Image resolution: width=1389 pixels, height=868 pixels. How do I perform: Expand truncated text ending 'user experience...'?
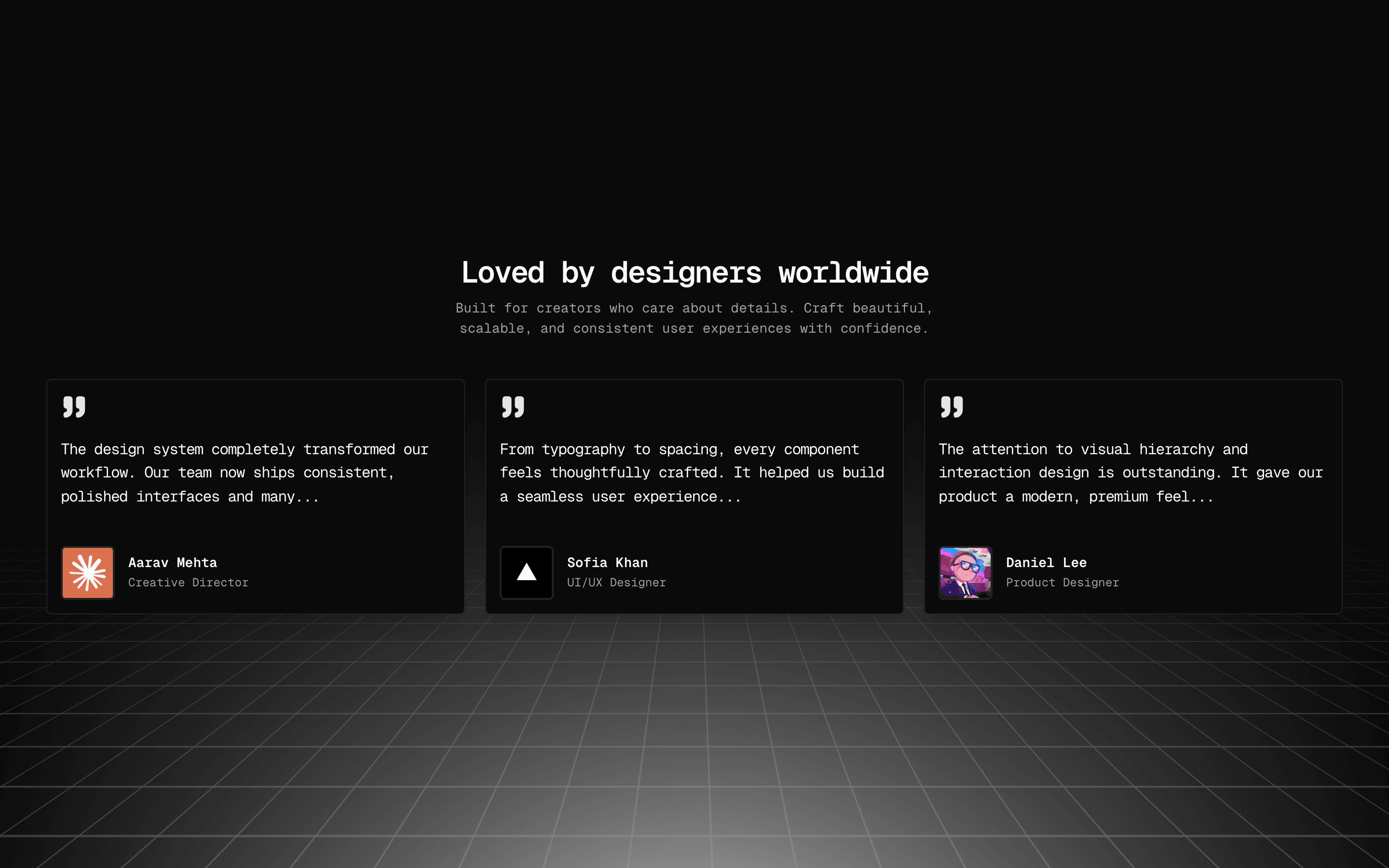click(729, 497)
